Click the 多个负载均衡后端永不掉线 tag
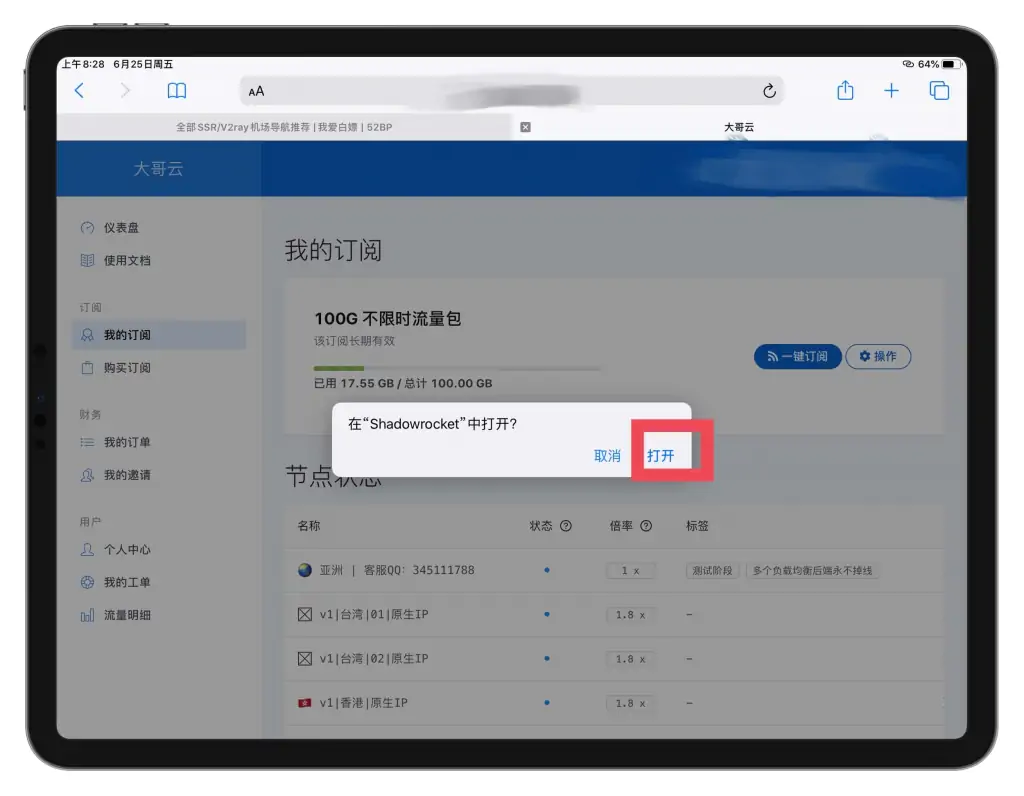The width and height of the screenshot is (1024, 796). point(812,571)
